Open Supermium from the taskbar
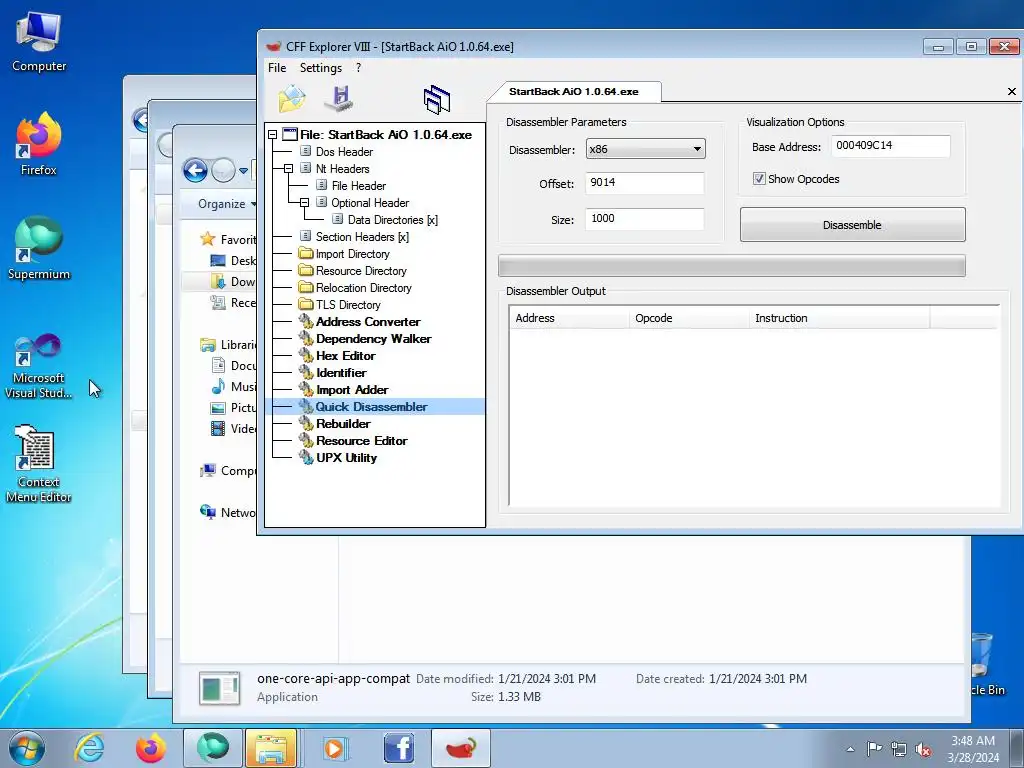This screenshot has height=768, width=1024. [213, 748]
